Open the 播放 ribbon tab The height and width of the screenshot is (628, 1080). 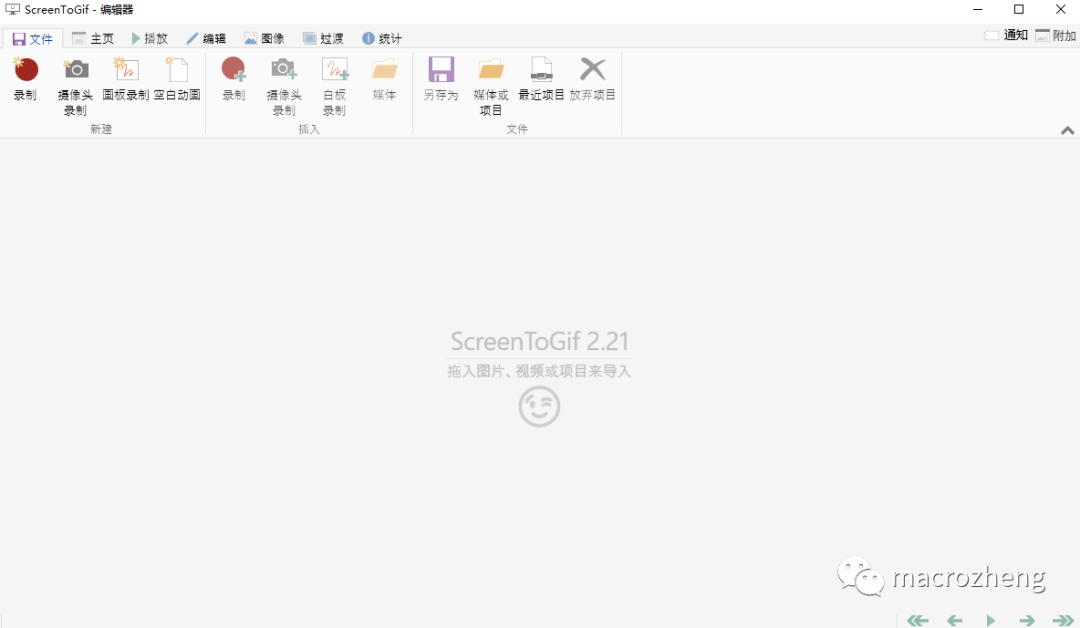tap(150, 39)
